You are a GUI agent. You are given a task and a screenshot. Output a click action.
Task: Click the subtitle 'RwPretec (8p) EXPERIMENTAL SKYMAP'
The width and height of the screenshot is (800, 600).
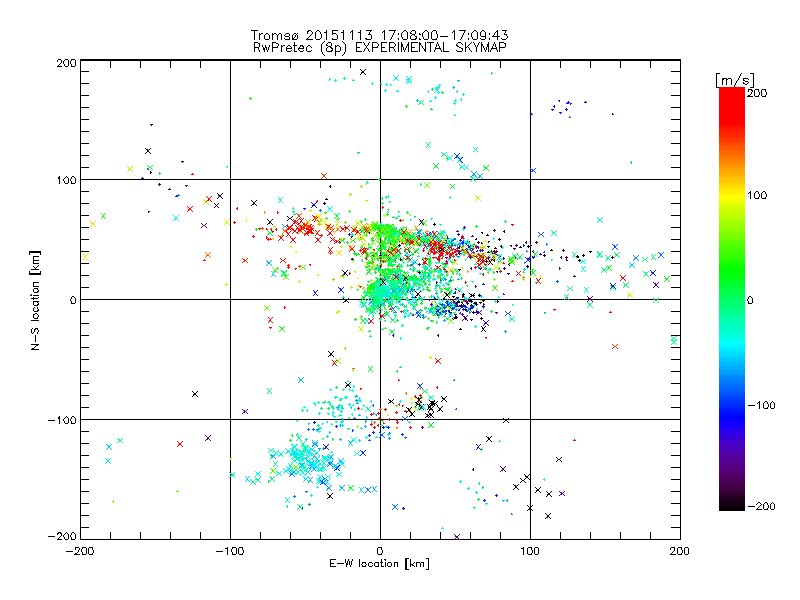click(x=380, y=47)
